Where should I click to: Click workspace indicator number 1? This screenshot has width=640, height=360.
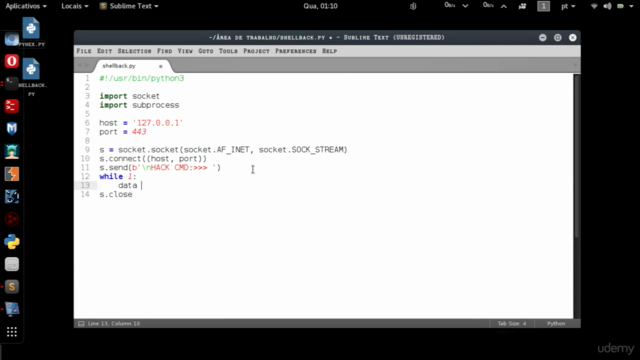543,6
